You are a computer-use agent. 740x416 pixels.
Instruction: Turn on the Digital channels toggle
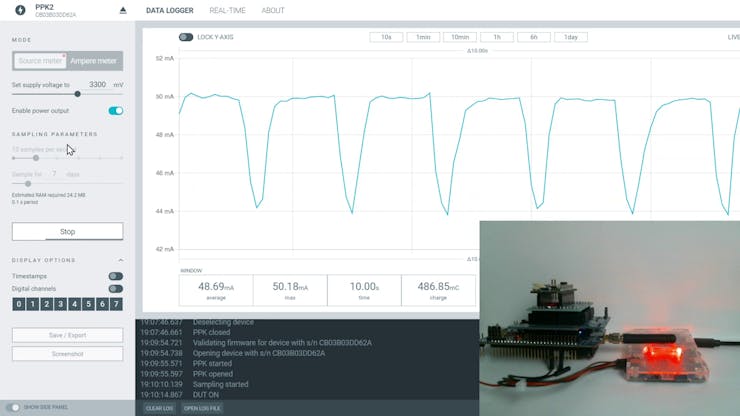(x=116, y=289)
